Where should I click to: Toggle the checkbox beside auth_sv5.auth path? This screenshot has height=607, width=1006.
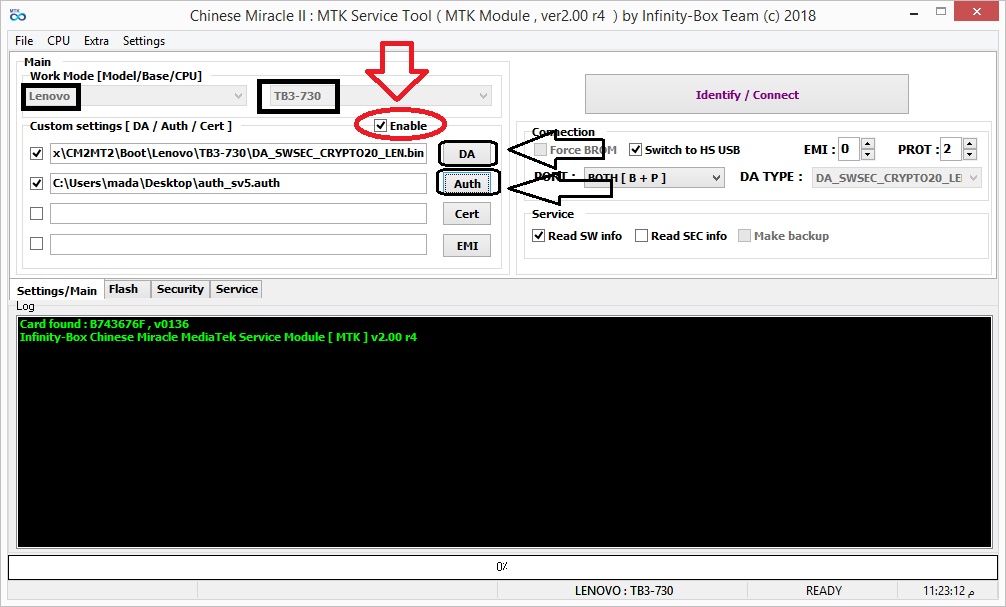click(37, 184)
